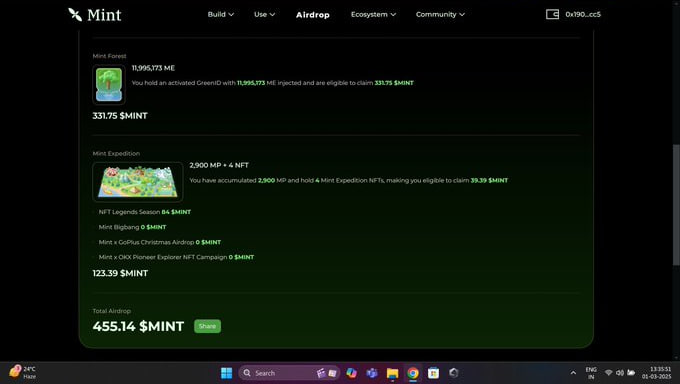
Task: Click the NFT Legends Season 84 $MINT row
Action: [144, 212]
